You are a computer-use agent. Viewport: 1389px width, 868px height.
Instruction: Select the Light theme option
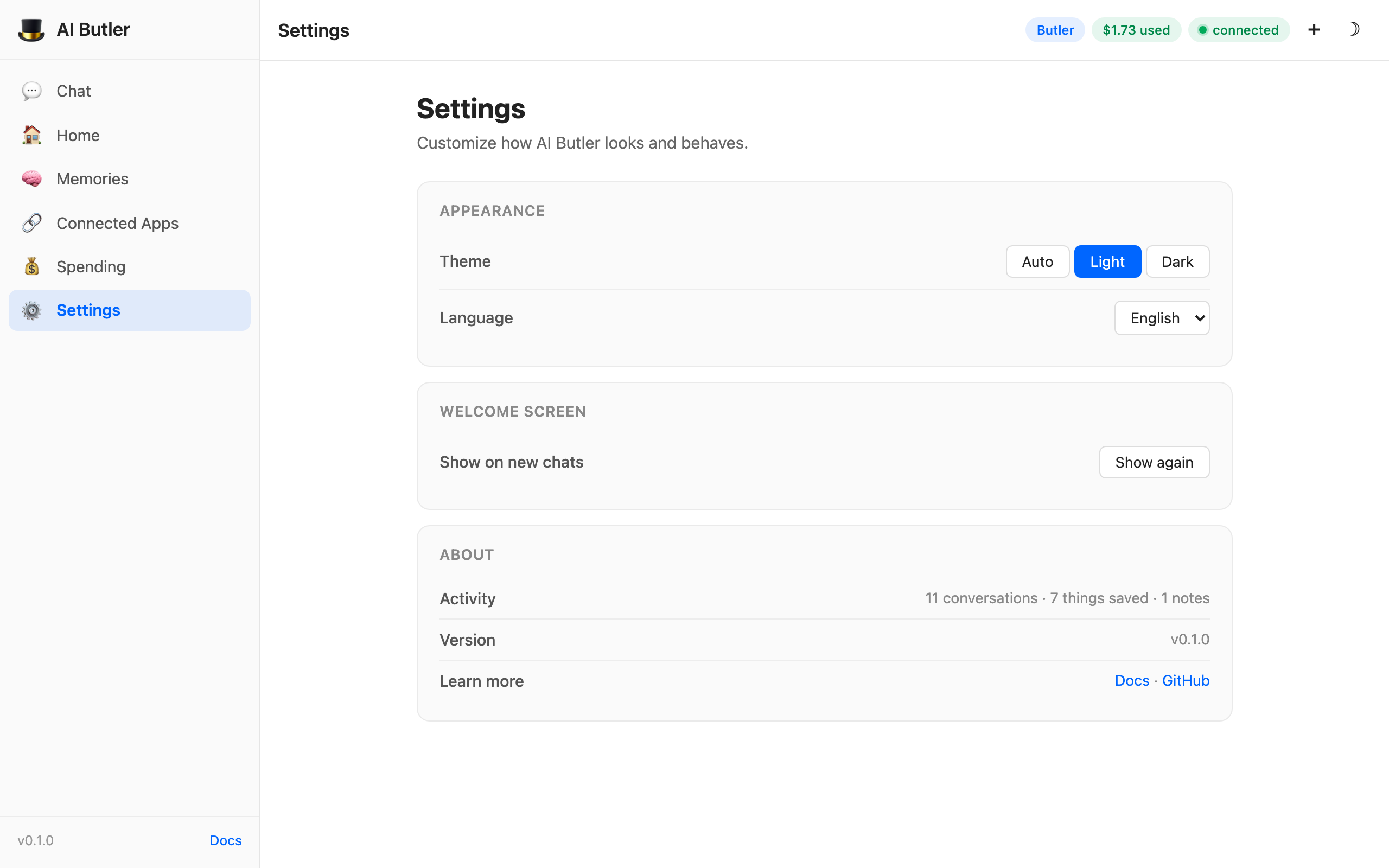coord(1107,261)
